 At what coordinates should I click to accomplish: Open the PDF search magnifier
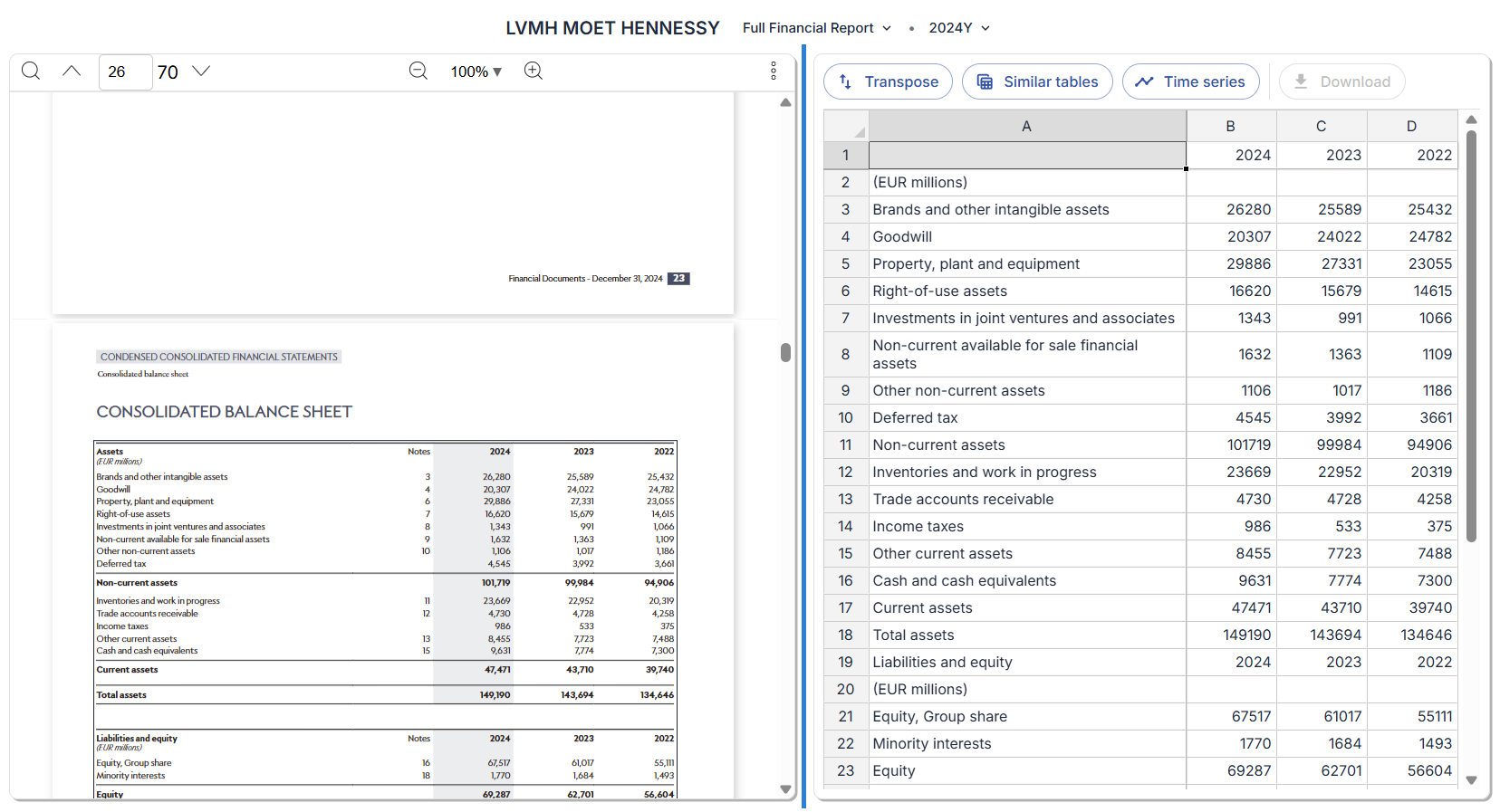[31, 71]
